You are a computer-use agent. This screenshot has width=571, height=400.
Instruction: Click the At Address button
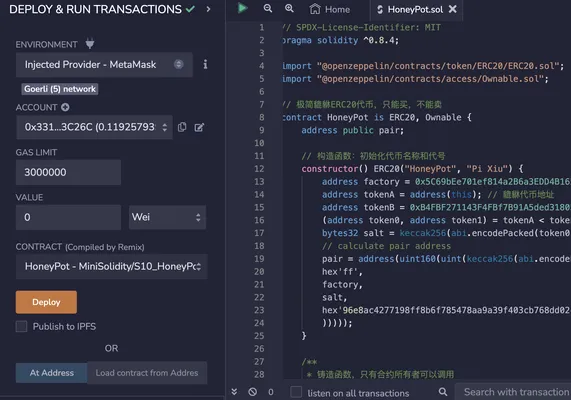click(51, 373)
